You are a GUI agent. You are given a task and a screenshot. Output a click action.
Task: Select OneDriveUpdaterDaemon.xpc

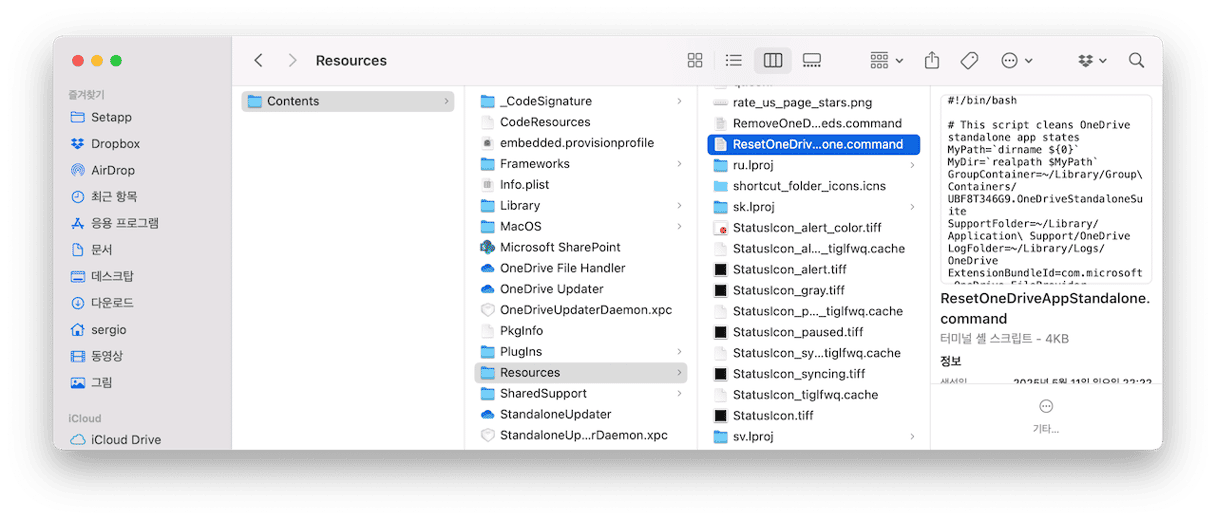580,310
